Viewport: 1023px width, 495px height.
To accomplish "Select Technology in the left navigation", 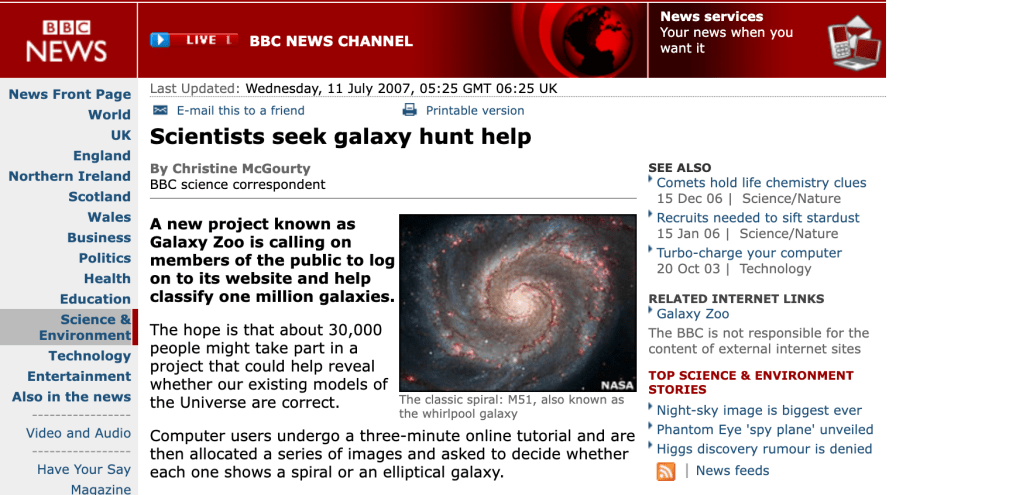I will pyautogui.click(x=89, y=356).
